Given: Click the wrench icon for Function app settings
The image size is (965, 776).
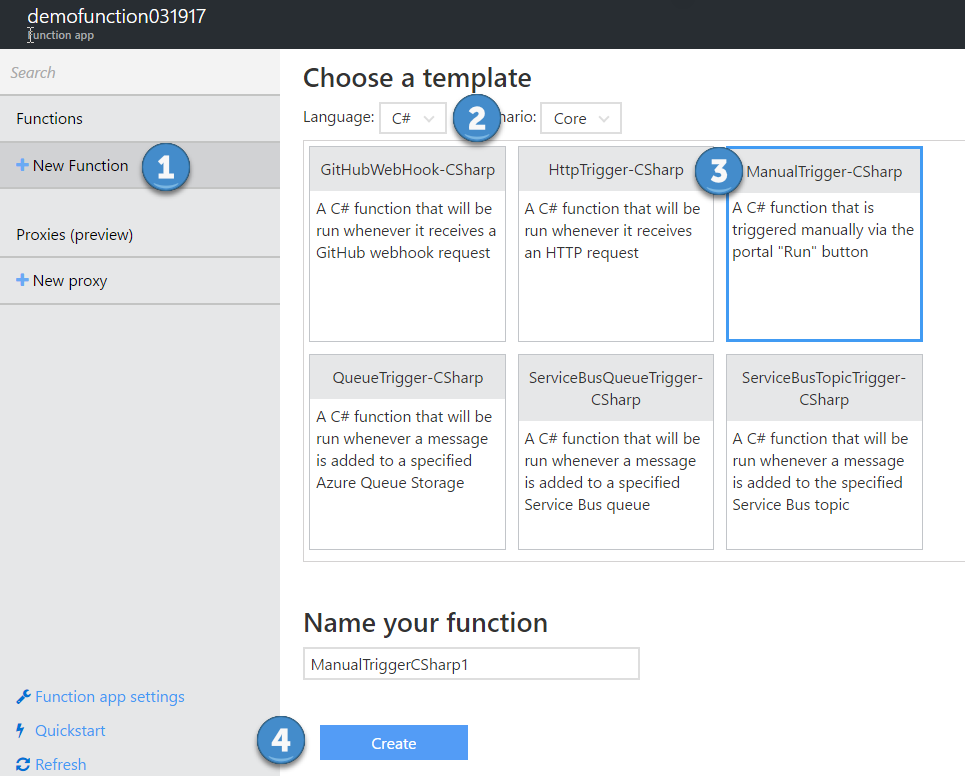Looking at the screenshot, I should point(23,697).
